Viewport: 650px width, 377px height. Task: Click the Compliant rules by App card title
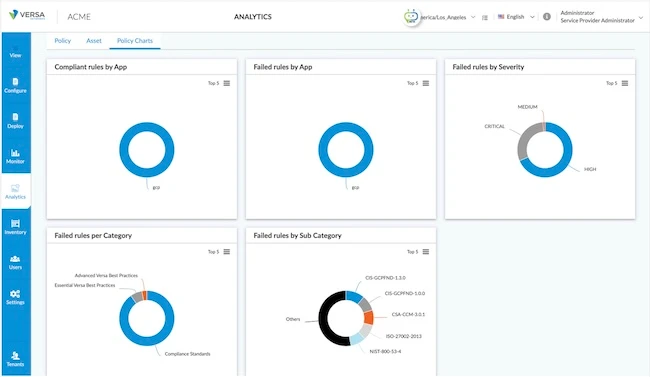(x=91, y=67)
